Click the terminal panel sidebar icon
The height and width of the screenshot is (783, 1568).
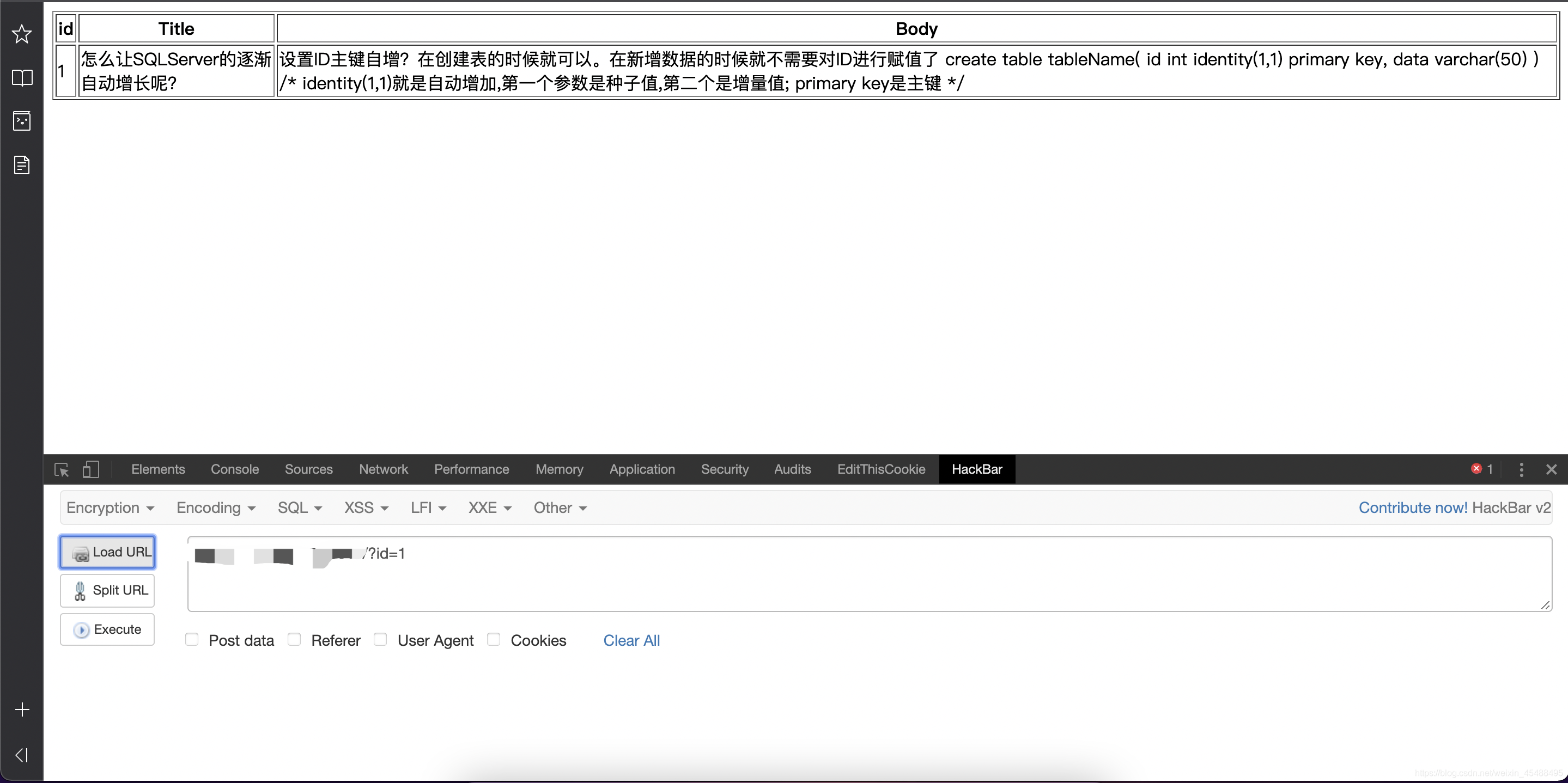coord(22,121)
